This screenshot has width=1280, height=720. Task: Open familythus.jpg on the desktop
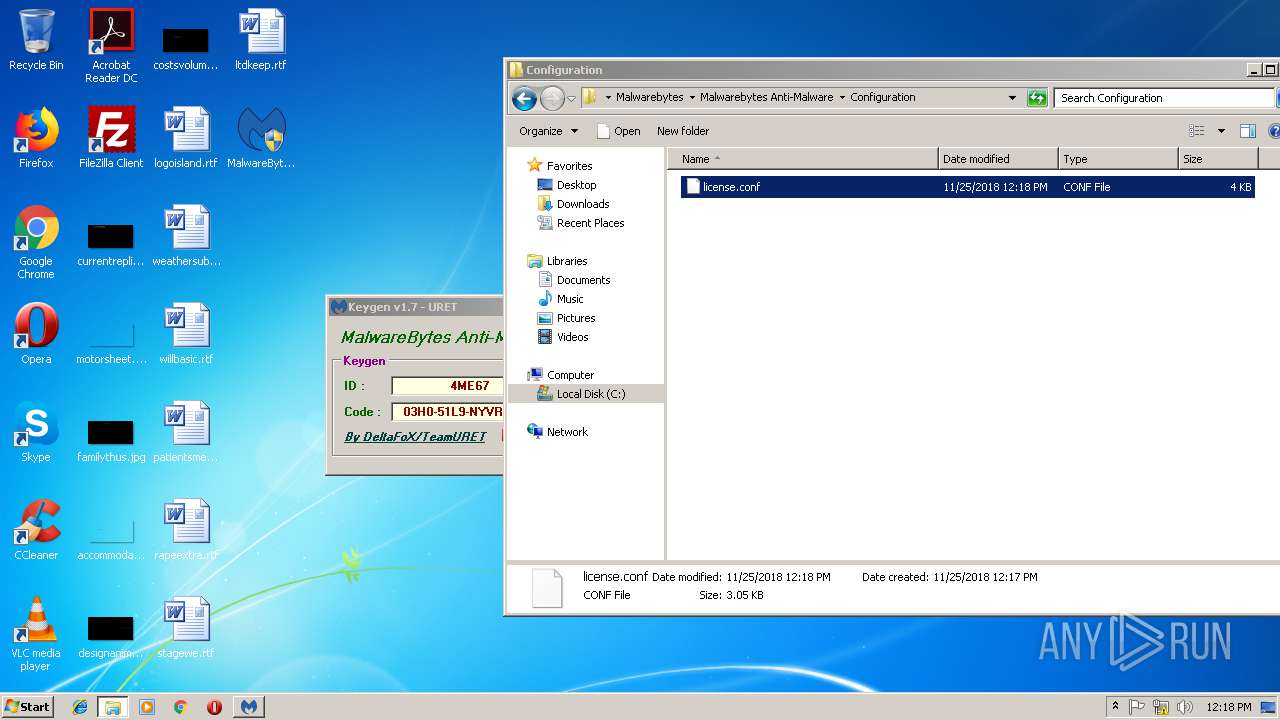point(111,439)
